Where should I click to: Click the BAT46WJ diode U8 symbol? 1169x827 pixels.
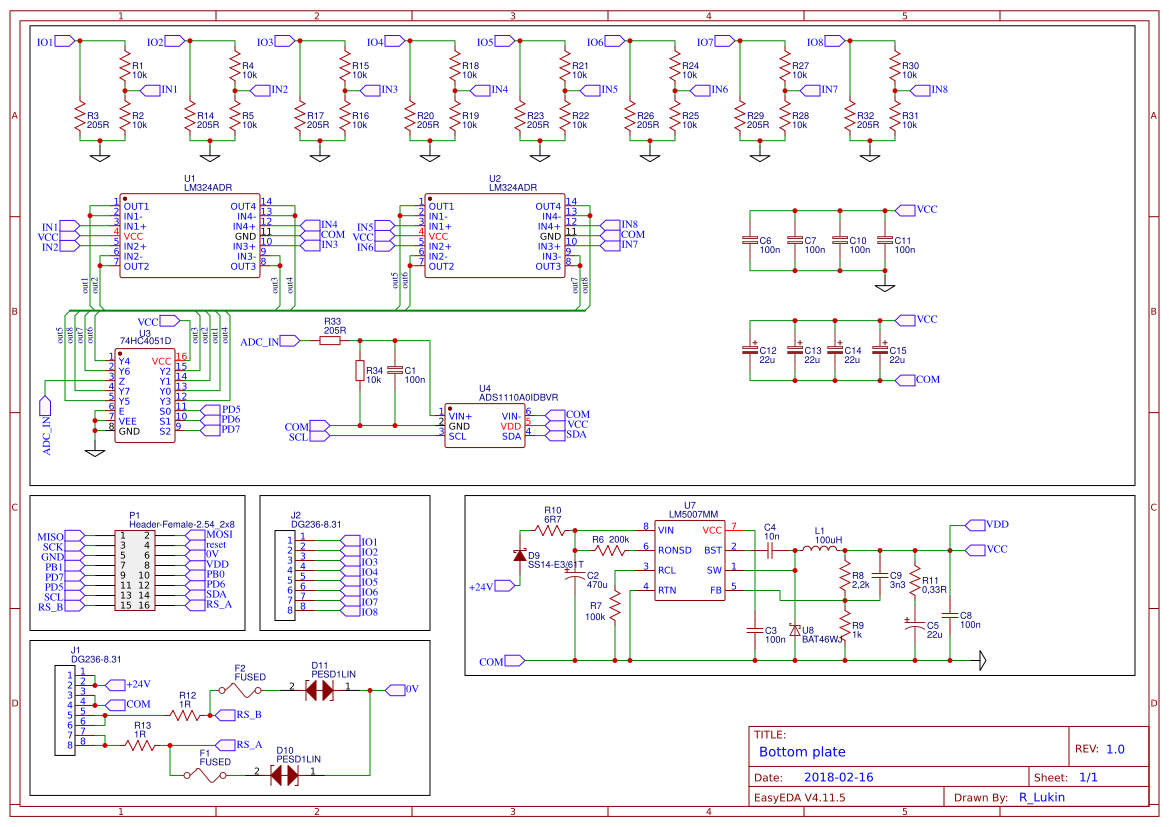(795, 631)
